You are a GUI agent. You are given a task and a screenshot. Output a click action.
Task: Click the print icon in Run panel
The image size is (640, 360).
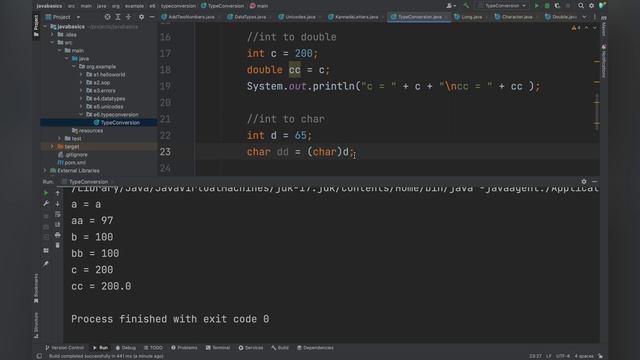pyautogui.click(x=58, y=235)
